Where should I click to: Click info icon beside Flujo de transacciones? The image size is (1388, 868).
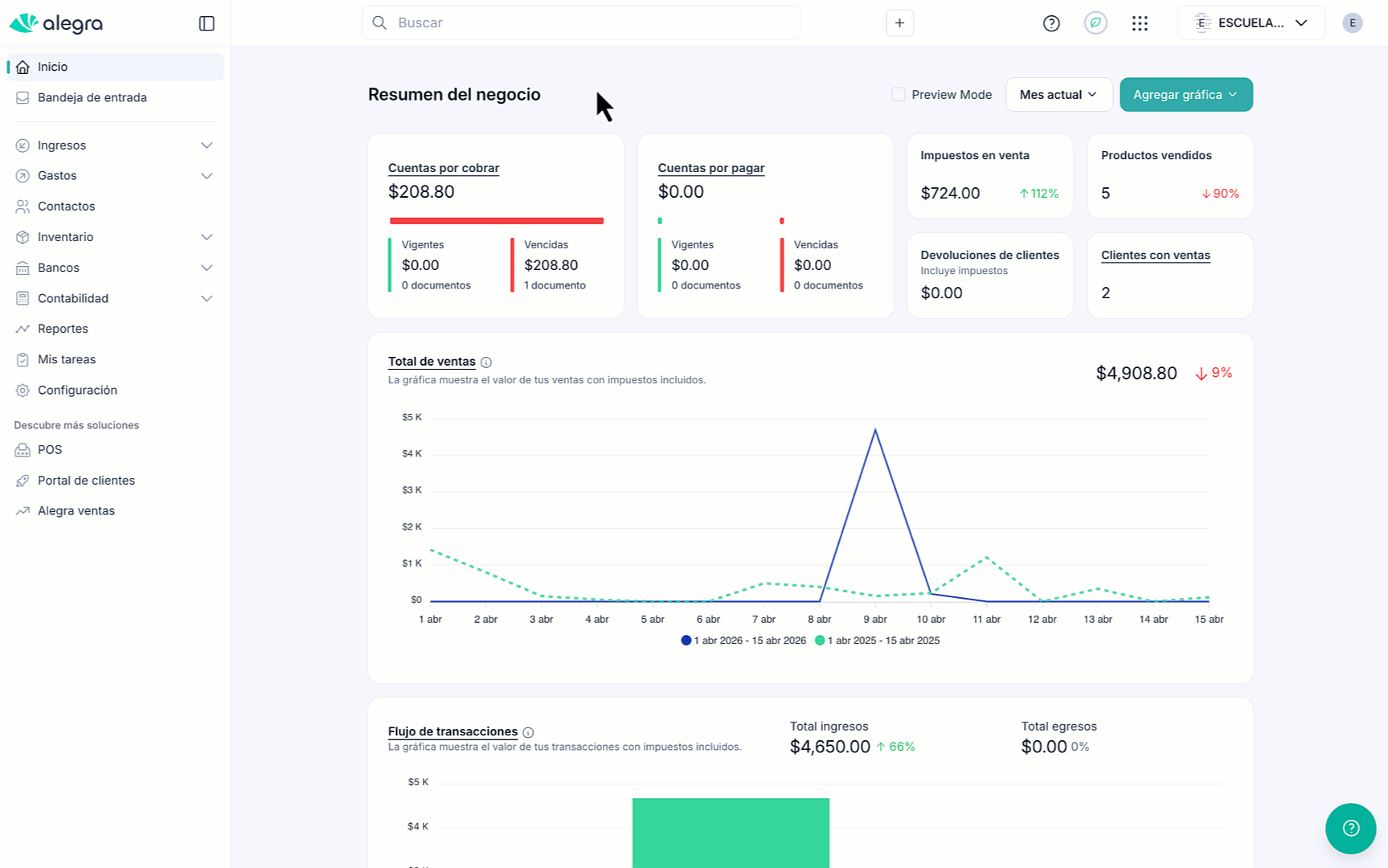tap(528, 732)
